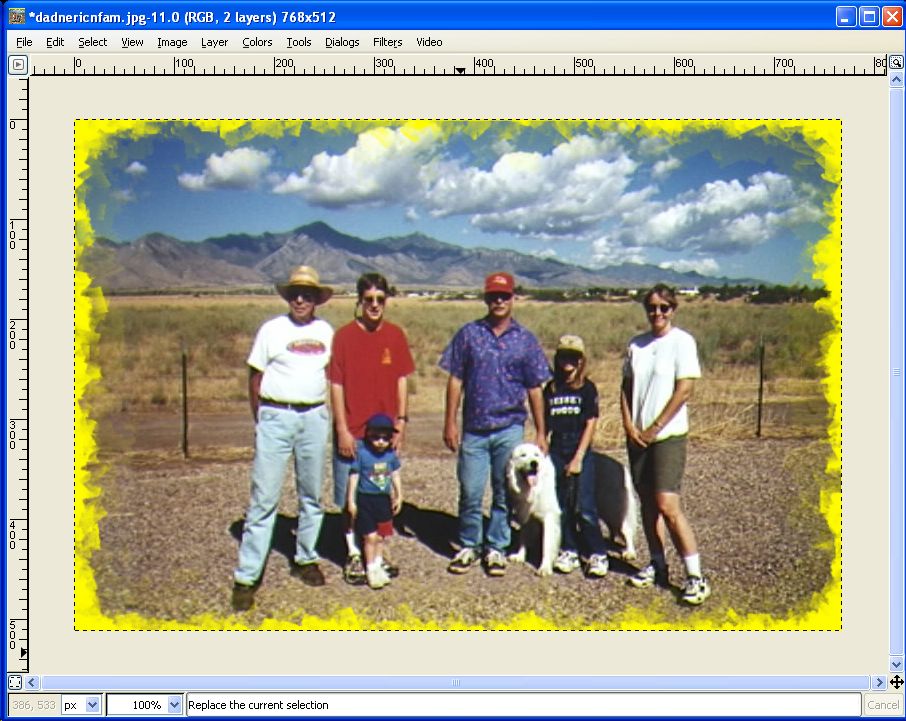The height and width of the screenshot is (721, 906).
Task: Open the Image menu
Action: [172, 42]
